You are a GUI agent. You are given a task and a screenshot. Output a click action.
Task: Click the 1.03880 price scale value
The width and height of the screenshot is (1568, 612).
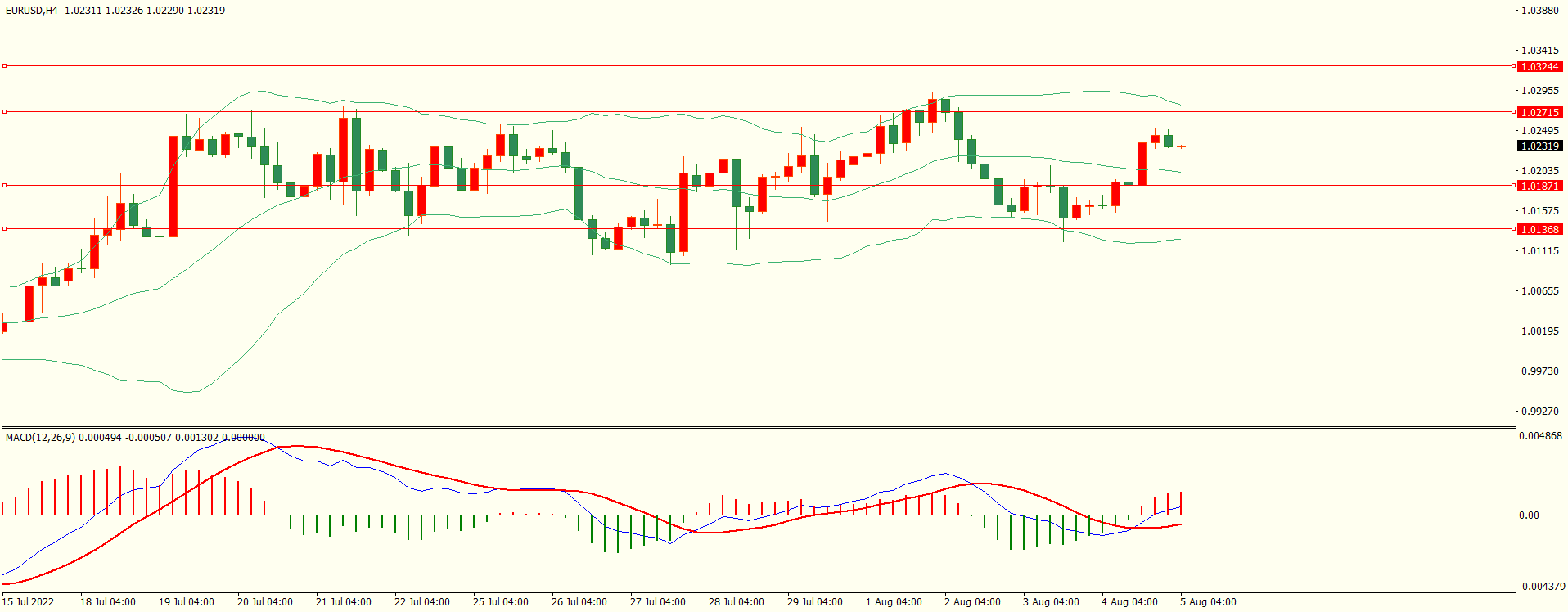pos(1540,11)
